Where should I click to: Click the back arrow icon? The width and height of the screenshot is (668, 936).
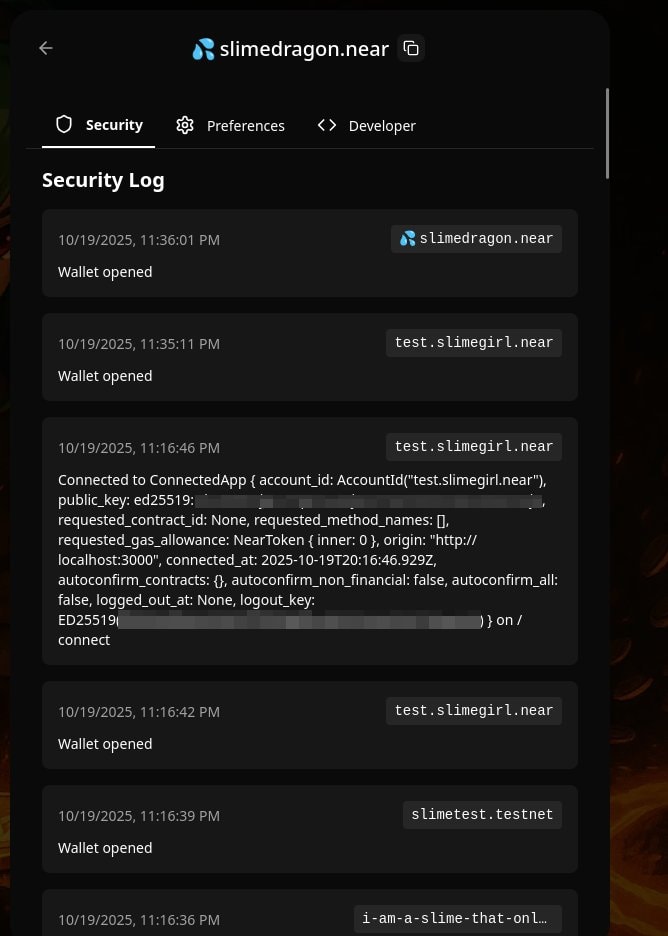[x=45, y=48]
